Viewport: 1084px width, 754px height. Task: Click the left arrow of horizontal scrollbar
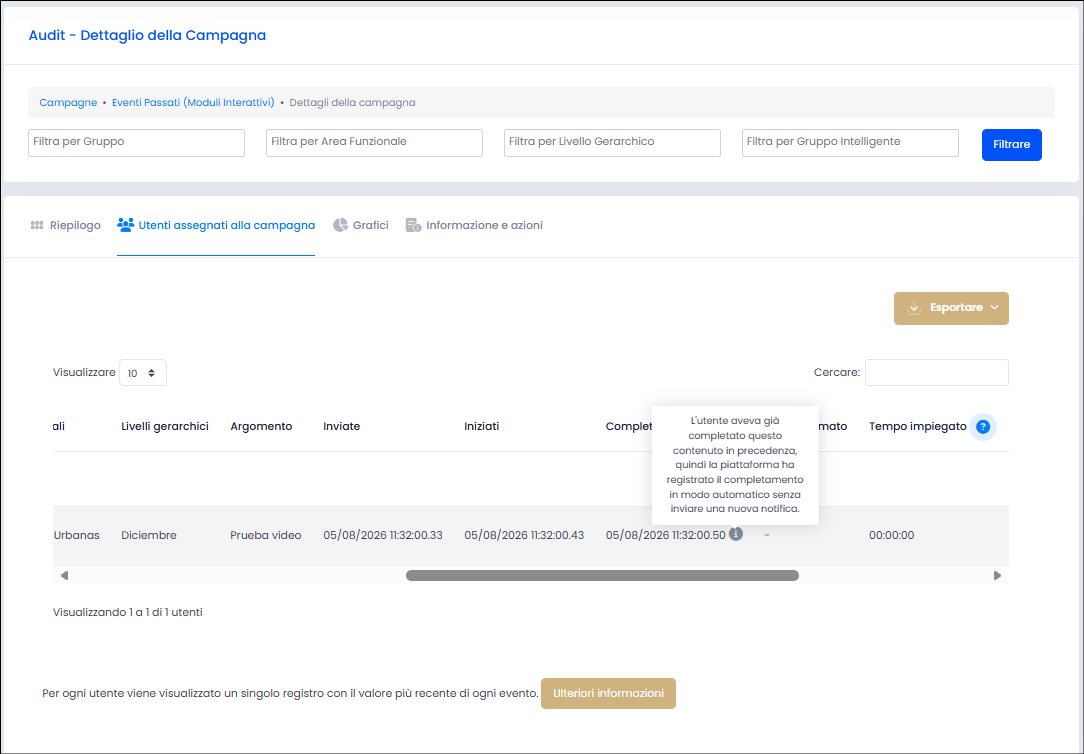[64, 575]
